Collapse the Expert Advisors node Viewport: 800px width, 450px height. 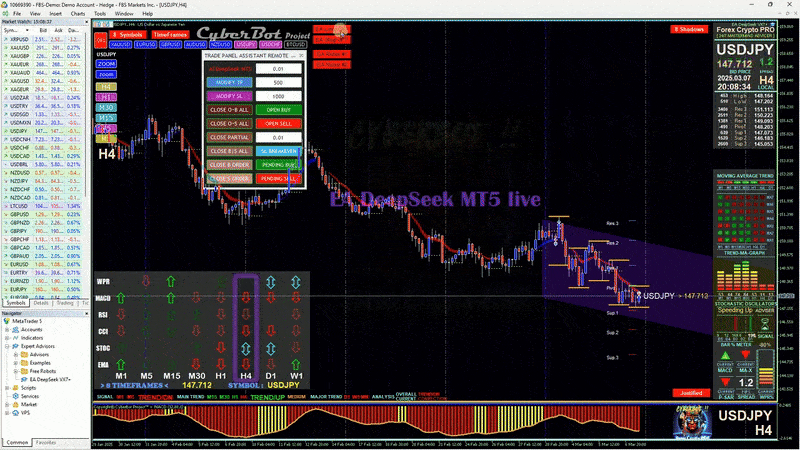[x=7, y=346]
